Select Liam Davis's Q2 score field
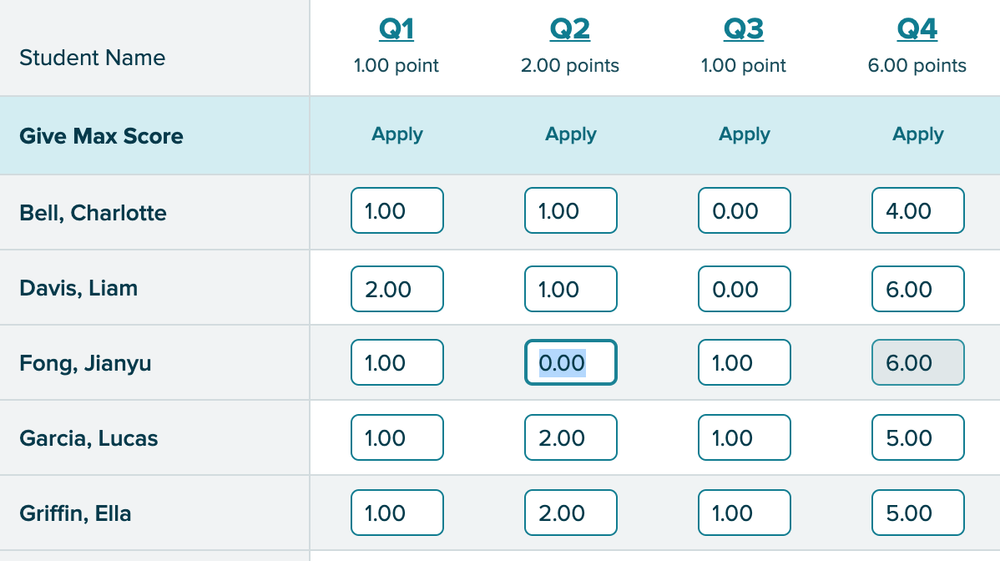 [x=571, y=289]
